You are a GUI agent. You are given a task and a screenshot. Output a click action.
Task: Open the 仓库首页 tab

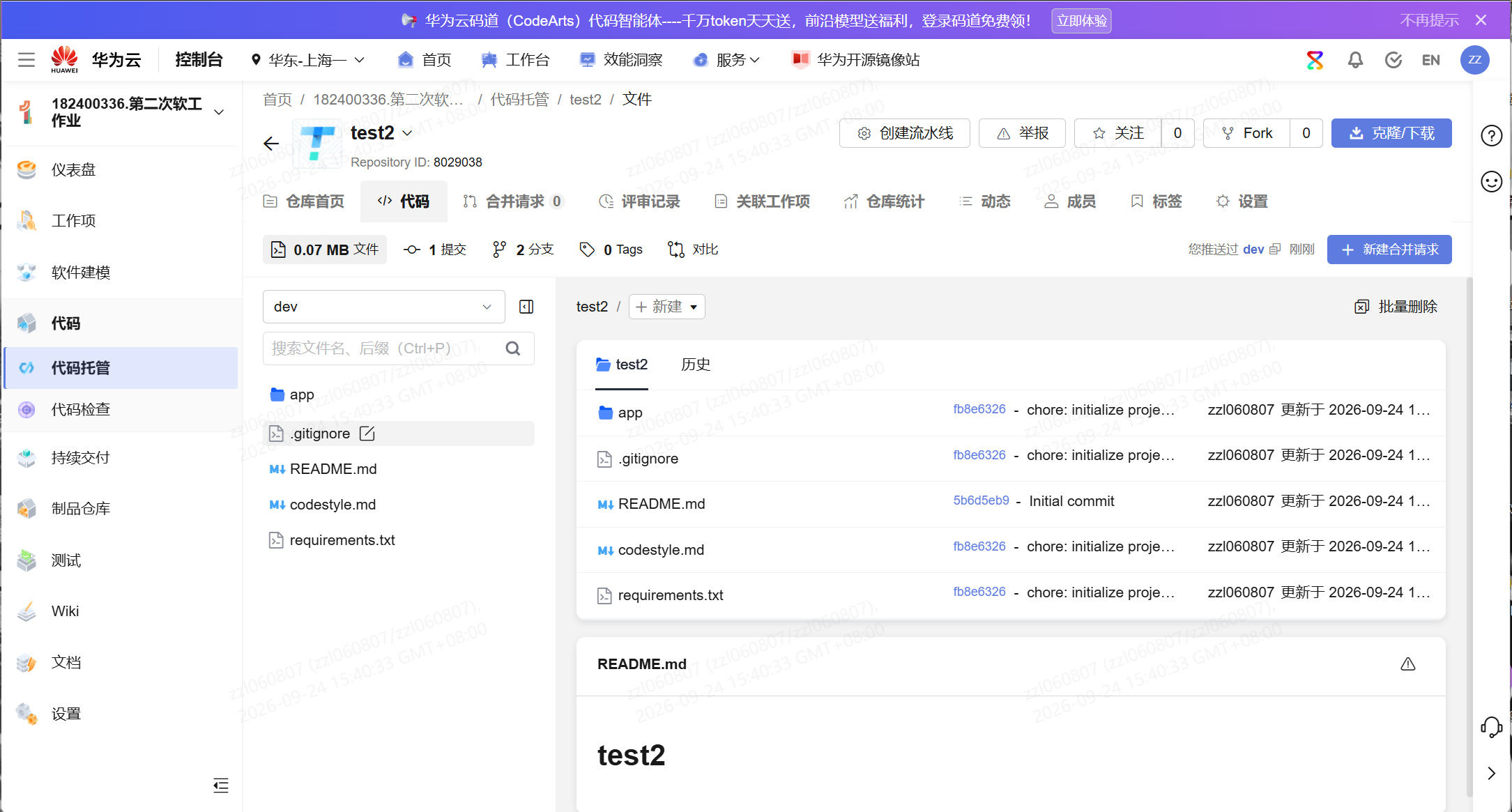point(304,201)
